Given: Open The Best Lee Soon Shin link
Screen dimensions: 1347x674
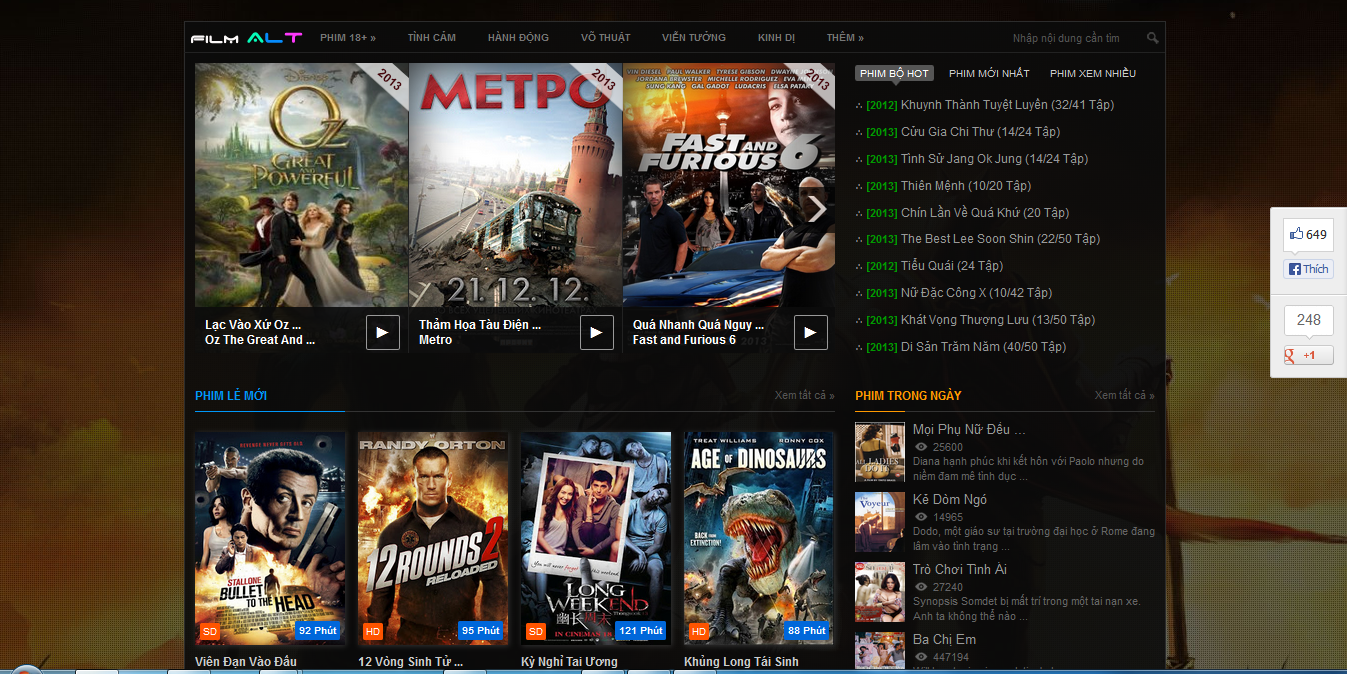Looking at the screenshot, I should coord(1000,238).
